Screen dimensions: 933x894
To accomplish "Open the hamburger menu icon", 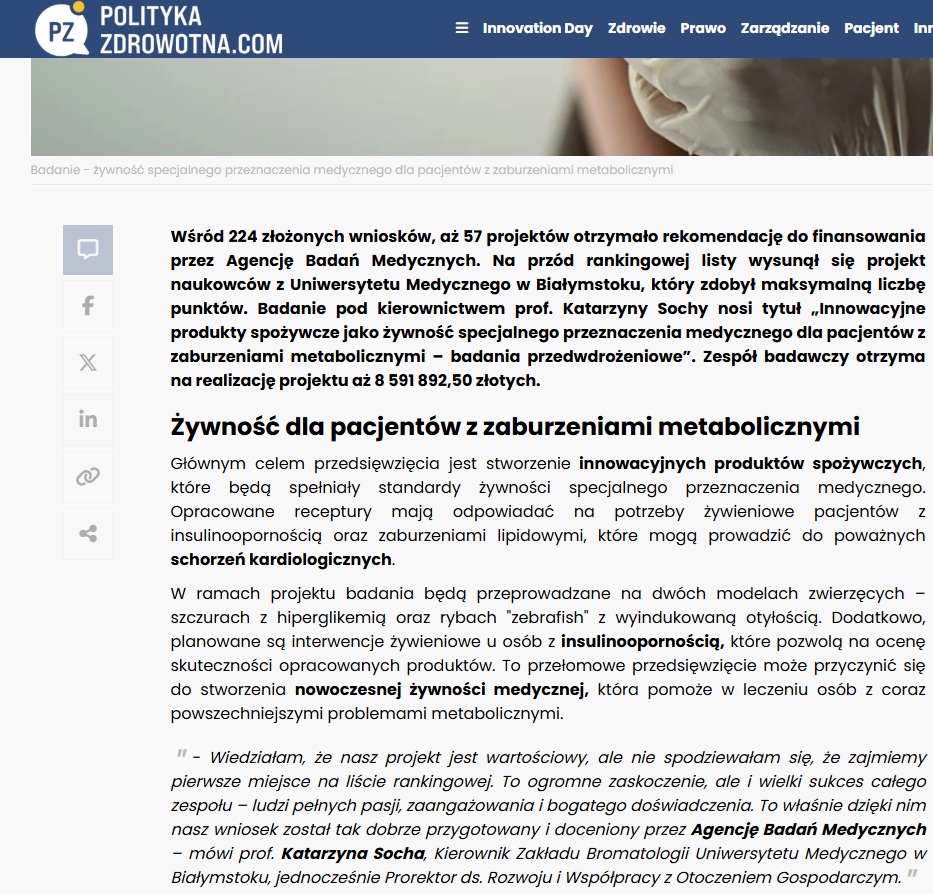I will pos(461,28).
